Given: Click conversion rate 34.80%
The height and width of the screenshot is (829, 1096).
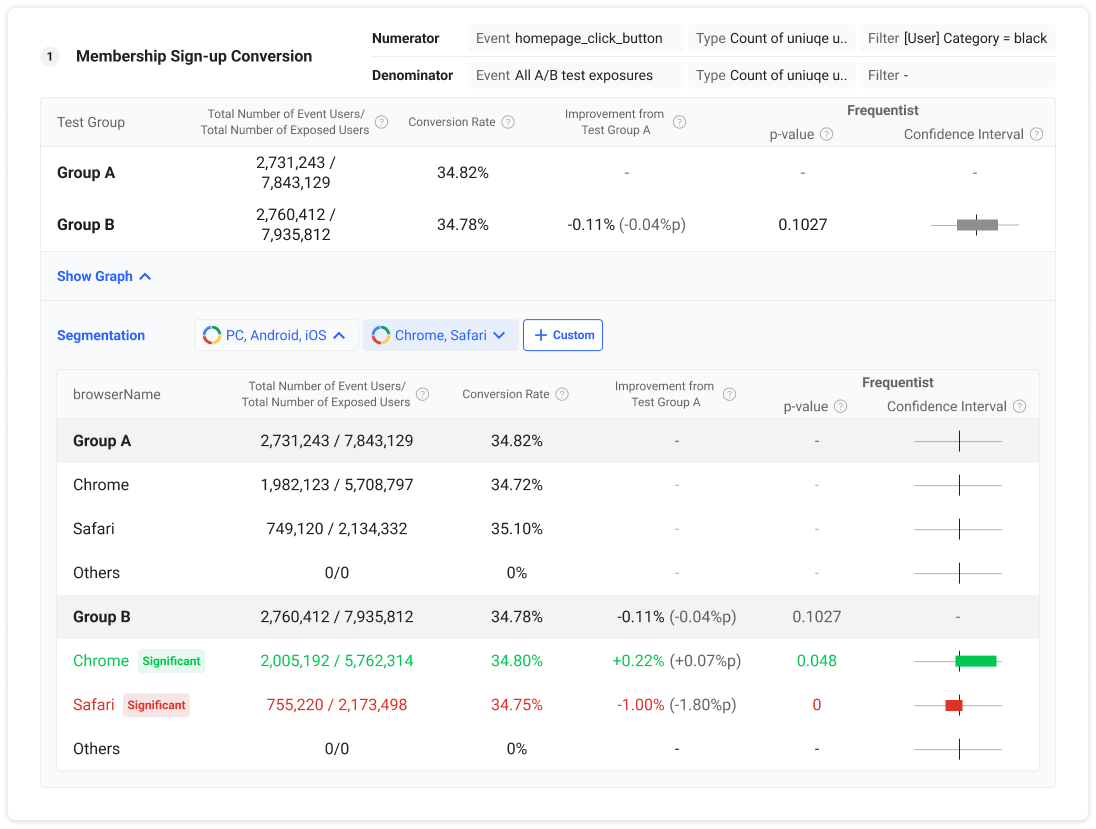Looking at the screenshot, I should 517,661.
